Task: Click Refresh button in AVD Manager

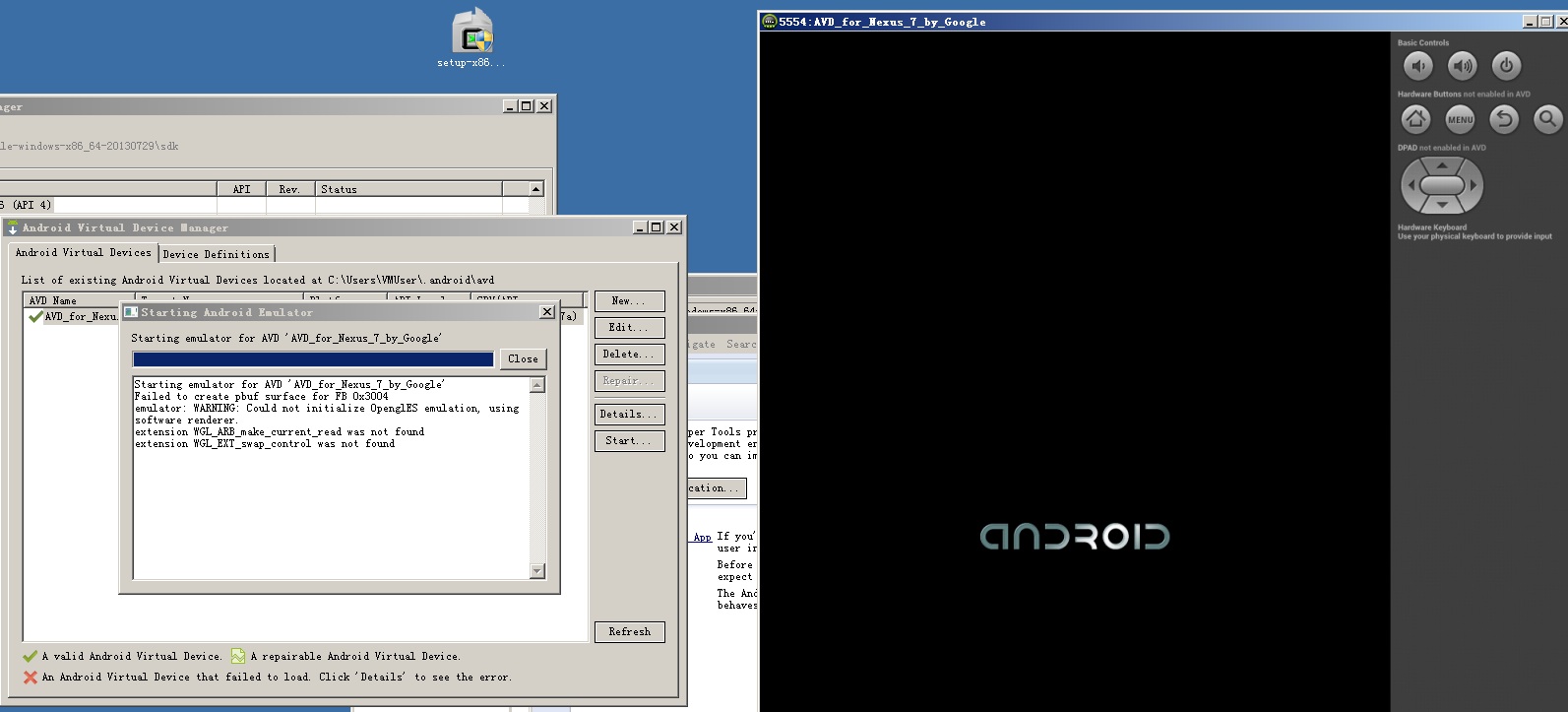Action: pyautogui.click(x=629, y=632)
